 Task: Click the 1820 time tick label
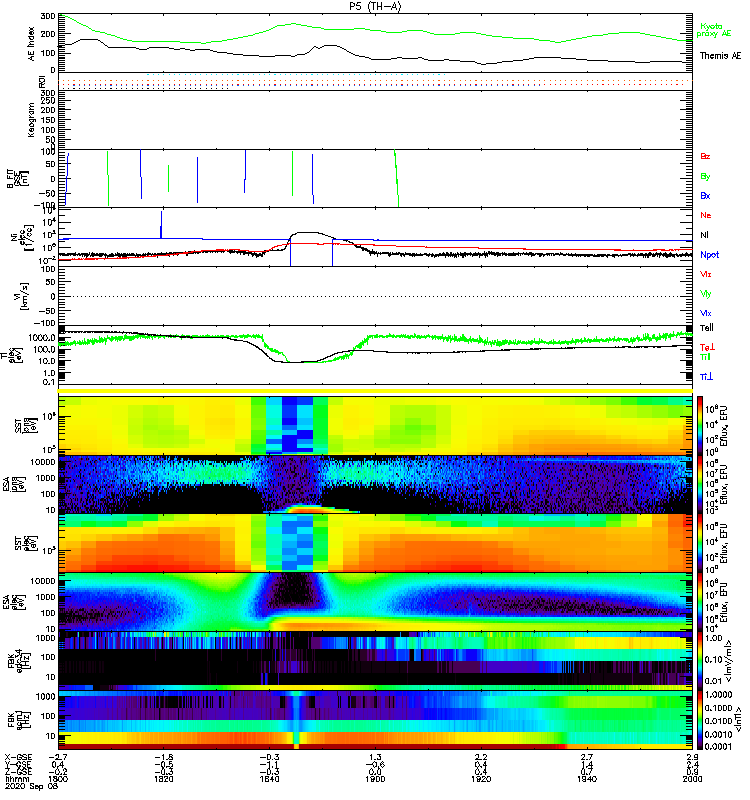[164, 779]
